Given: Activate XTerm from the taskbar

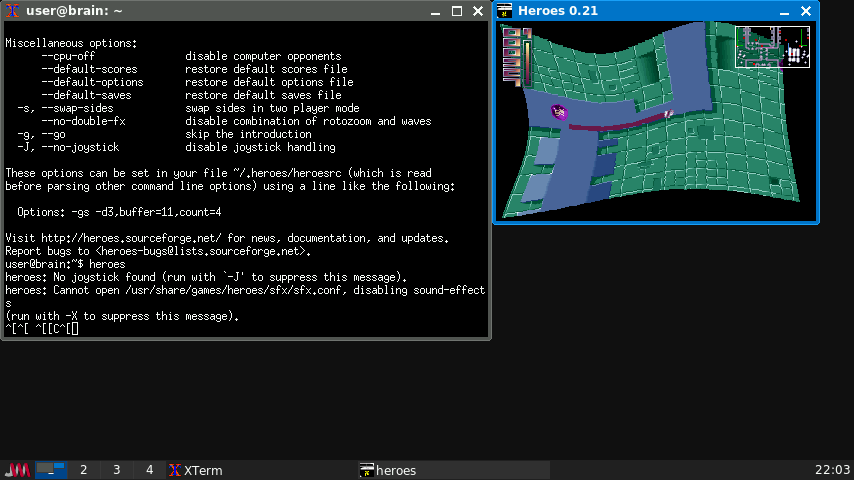Looking at the screenshot, I should pyautogui.click(x=196, y=470).
